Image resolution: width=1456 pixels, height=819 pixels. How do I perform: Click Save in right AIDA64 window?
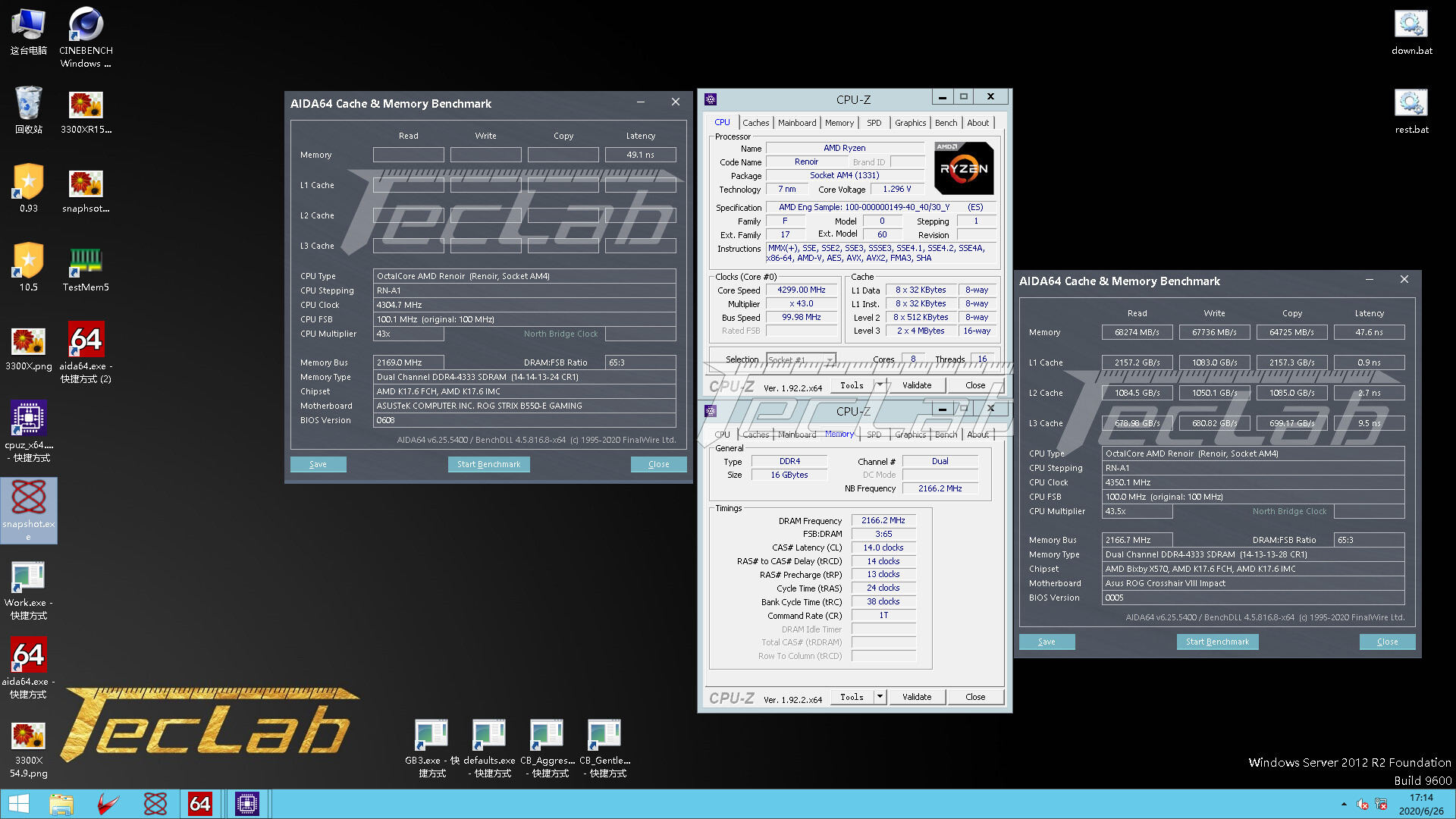(1047, 642)
